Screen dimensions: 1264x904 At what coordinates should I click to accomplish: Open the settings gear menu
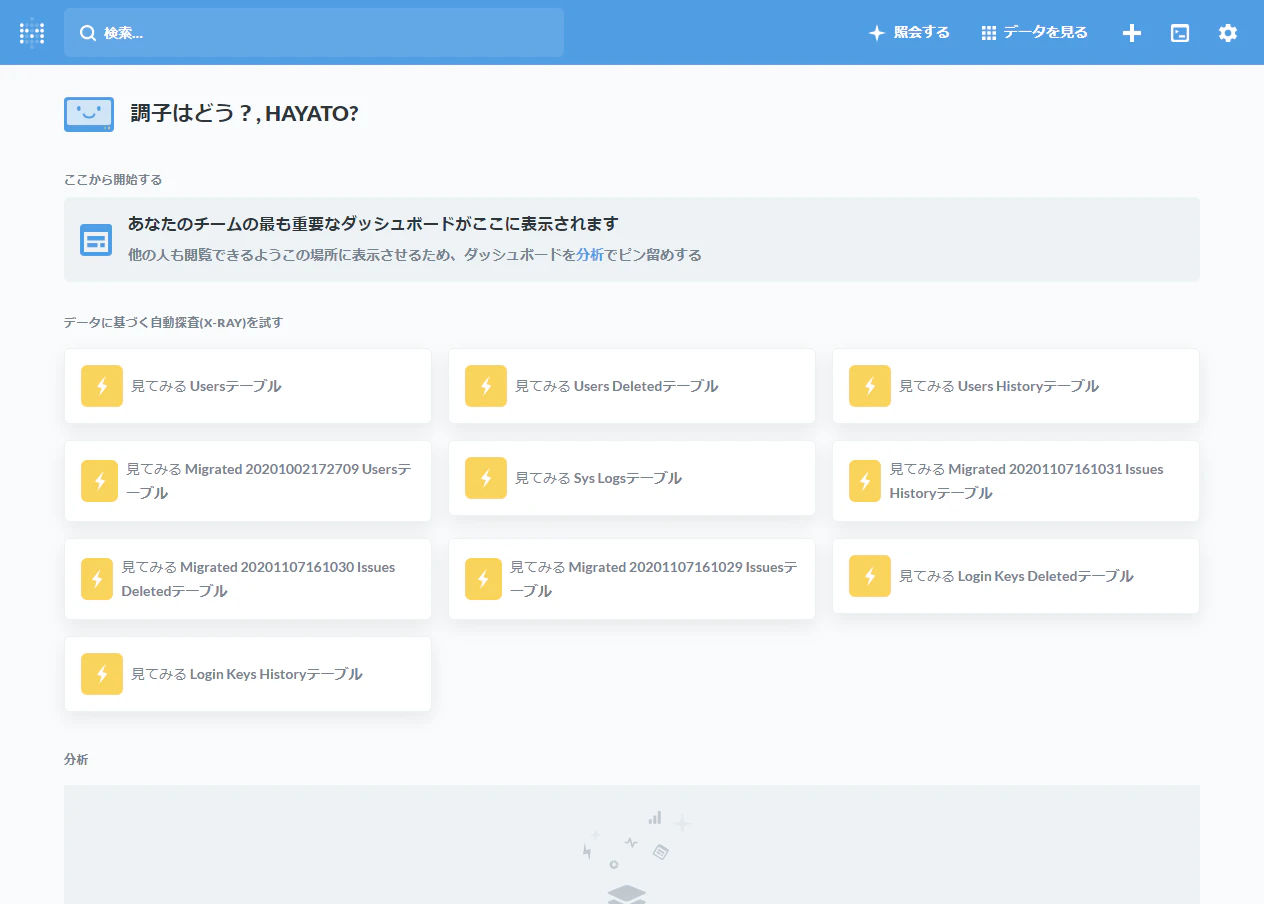click(x=1228, y=33)
